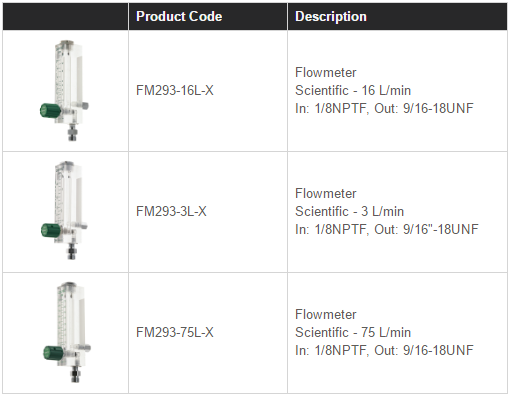Click the green knob on the 16L flowmeter image
511x399 pixels.
tap(50, 110)
